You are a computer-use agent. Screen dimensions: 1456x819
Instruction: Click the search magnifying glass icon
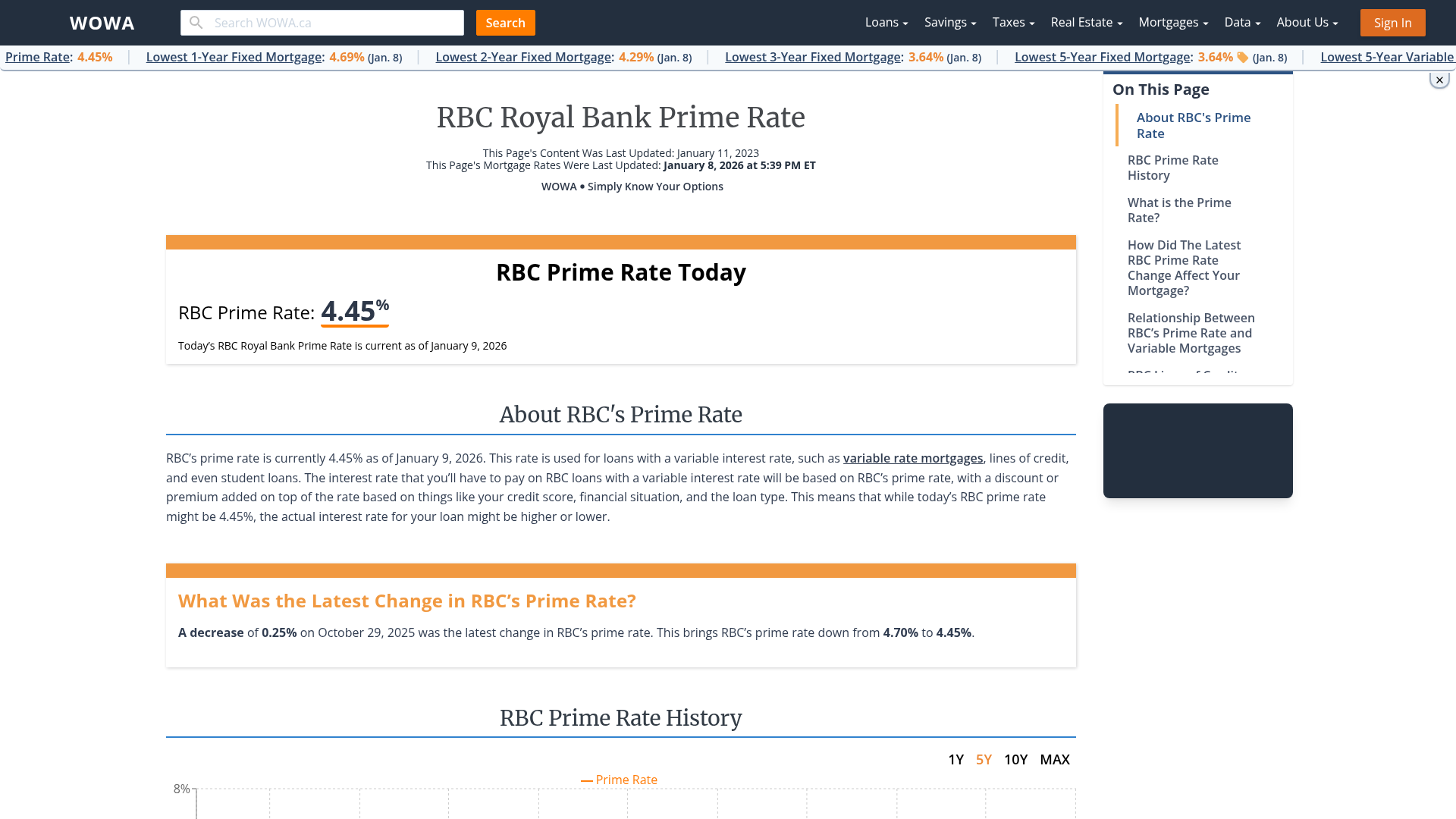(x=196, y=22)
